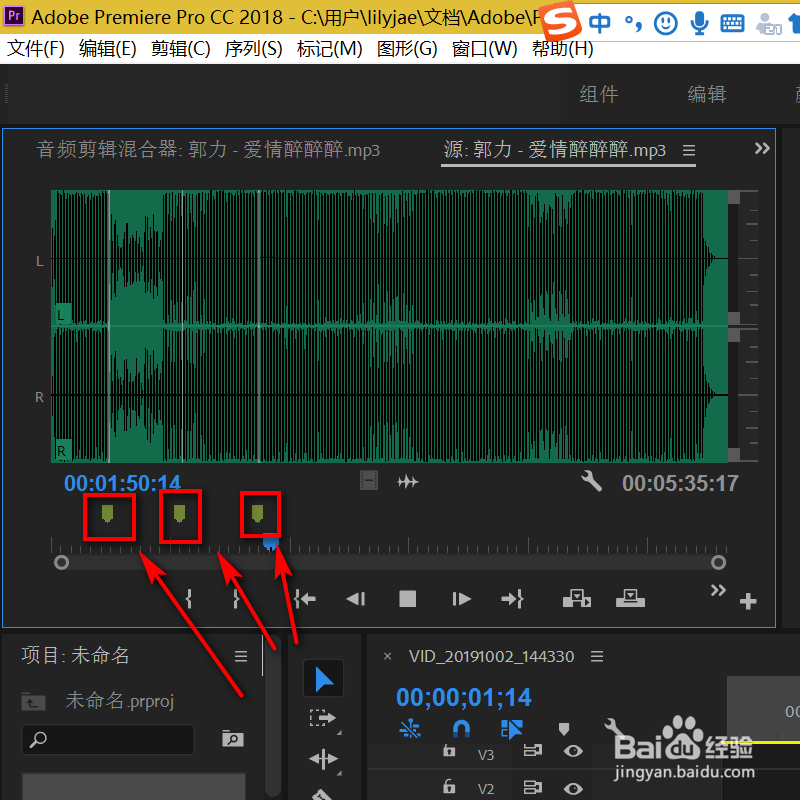Toggle IME Chinese/English mode 中
The height and width of the screenshot is (800, 800).
(599, 23)
